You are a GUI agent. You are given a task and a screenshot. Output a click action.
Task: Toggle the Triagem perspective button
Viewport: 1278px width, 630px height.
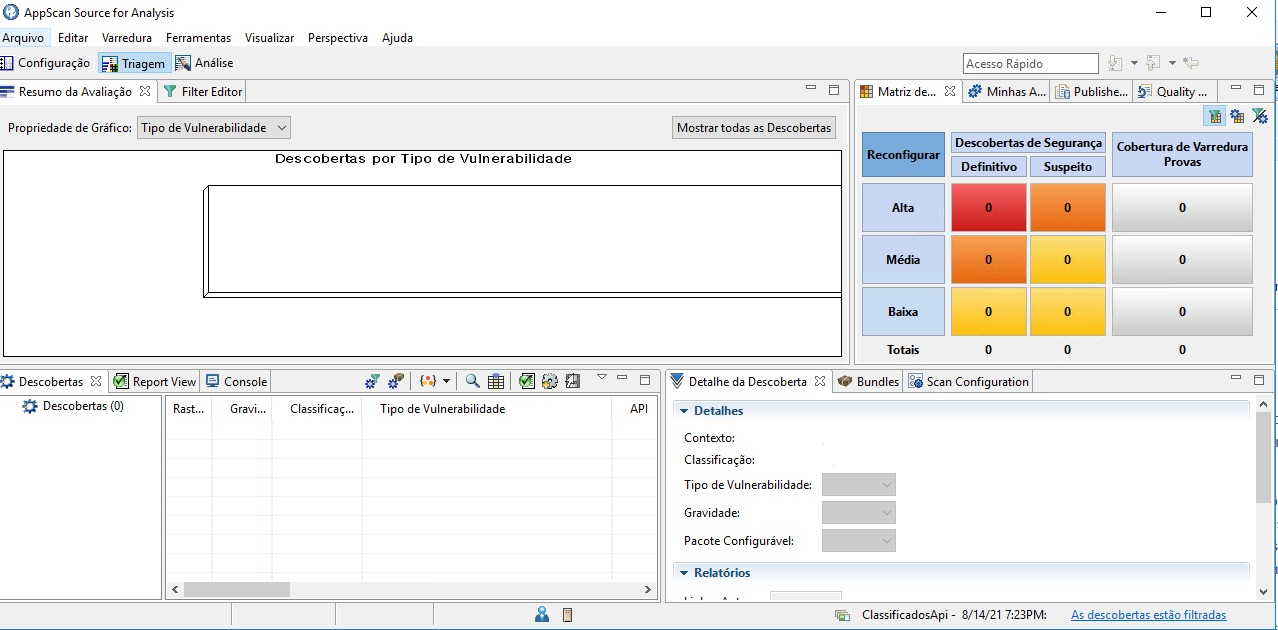(135, 63)
